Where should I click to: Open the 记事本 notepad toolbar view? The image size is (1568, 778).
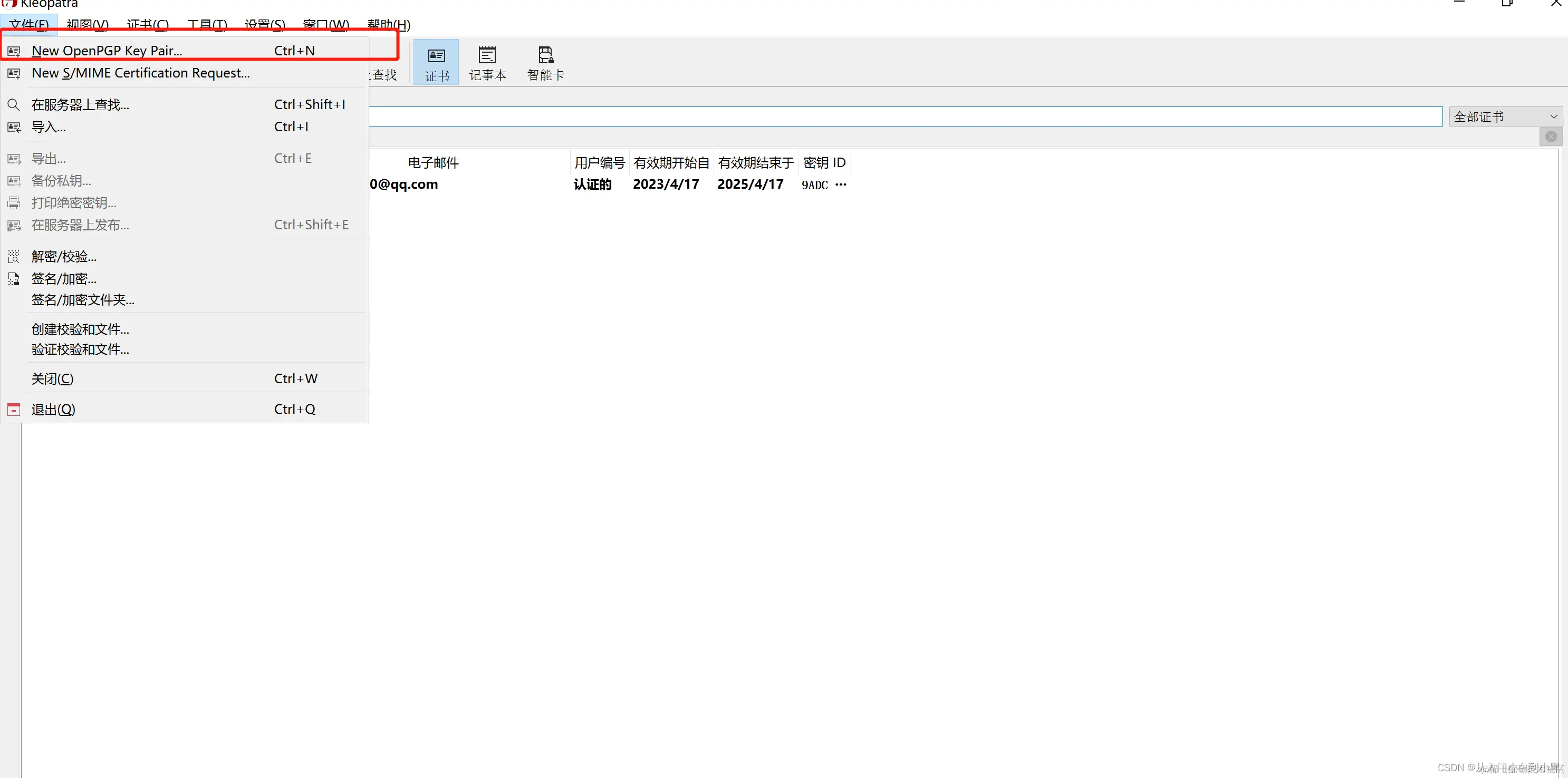pos(487,62)
